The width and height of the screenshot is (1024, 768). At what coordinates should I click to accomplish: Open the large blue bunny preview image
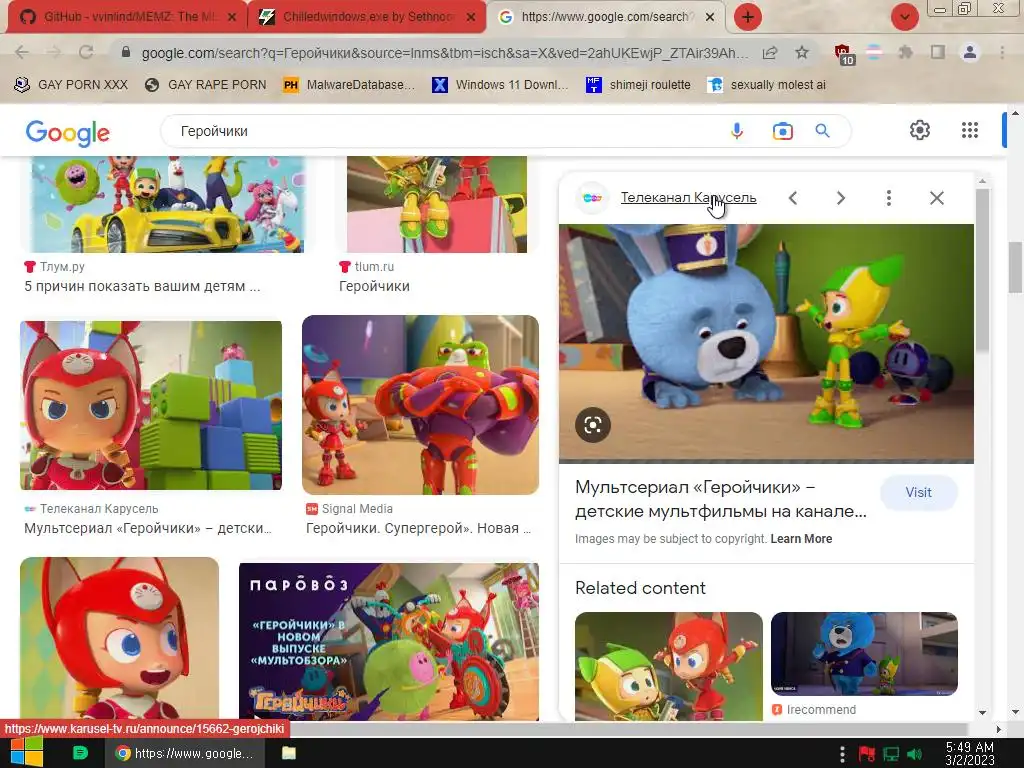click(x=766, y=344)
